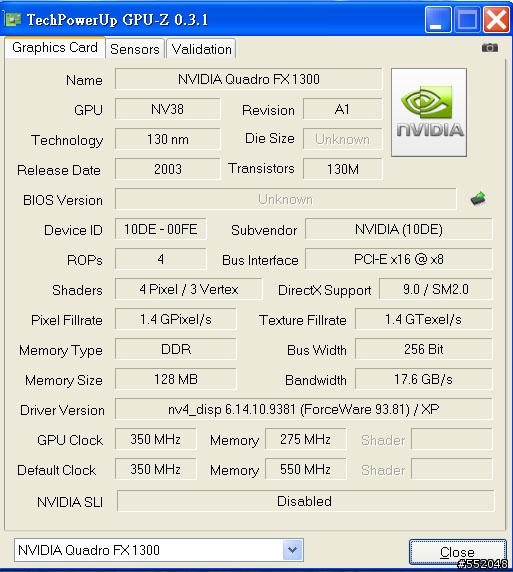Click the NVIDIA SLI field showing Disabled
This screenshot has height=572, width=513.
305,501
